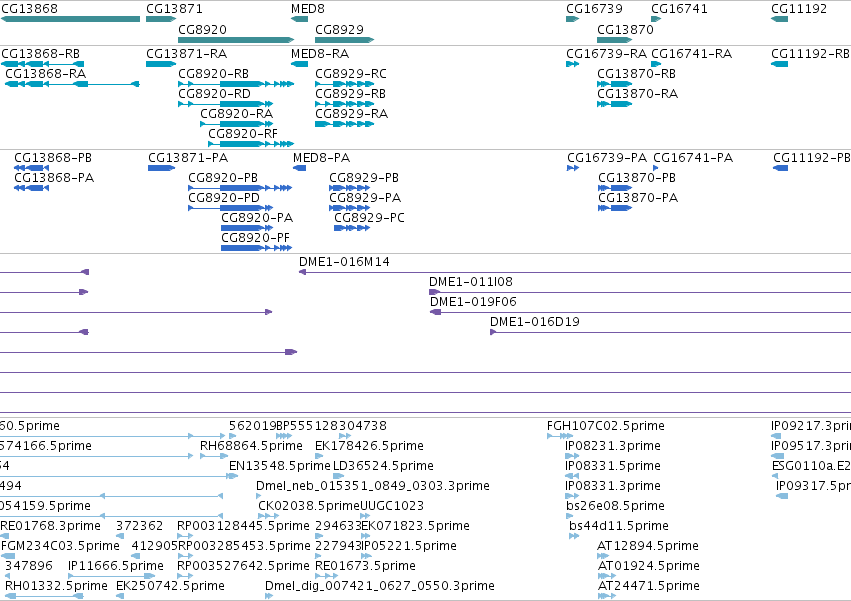Image resolution: width=851 pixels, height=601 pixels.
Task: Open protein label CG13871-PA
Action: (x=188, y=158)
